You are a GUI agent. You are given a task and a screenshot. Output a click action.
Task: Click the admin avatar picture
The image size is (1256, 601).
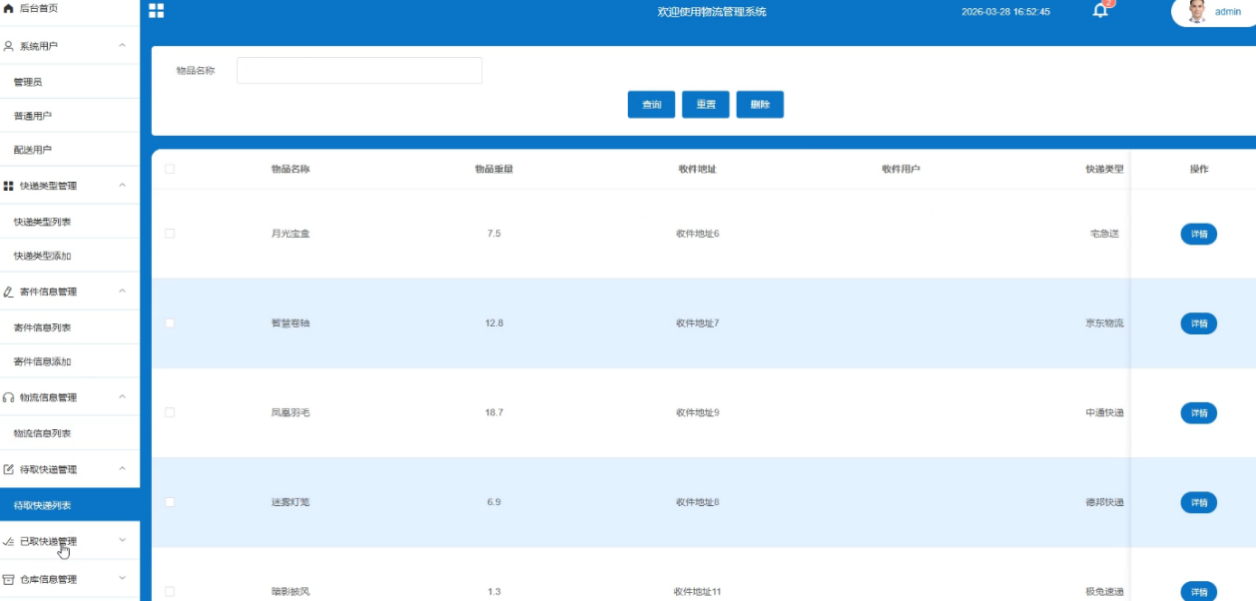click(1197, 12)
